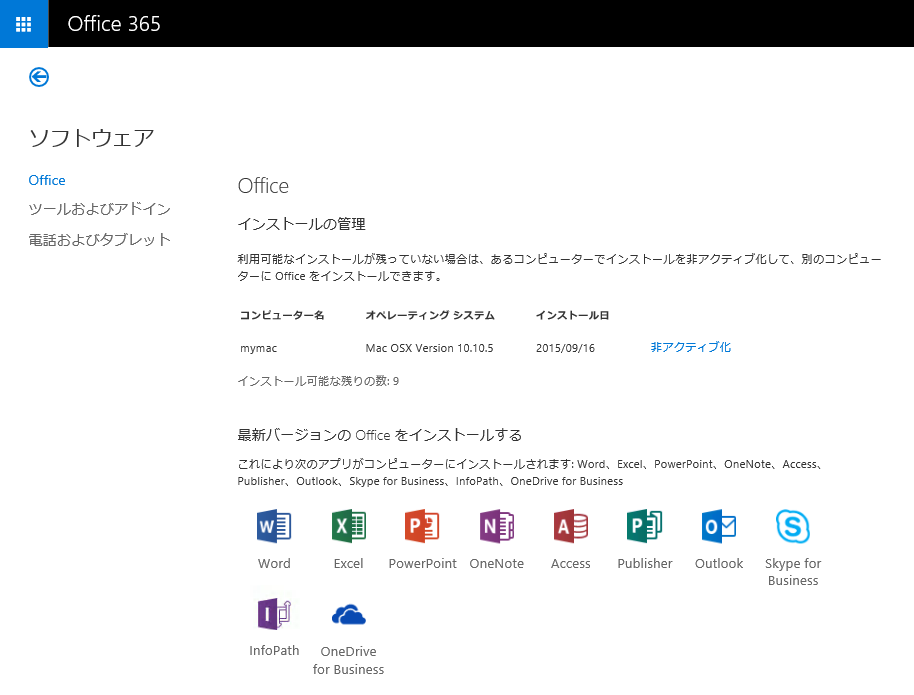Image resolution: width=914 pixels, height=695 pixels.
Task: Click the OneDrive for Business label text
Action: [x=349, y=660]
